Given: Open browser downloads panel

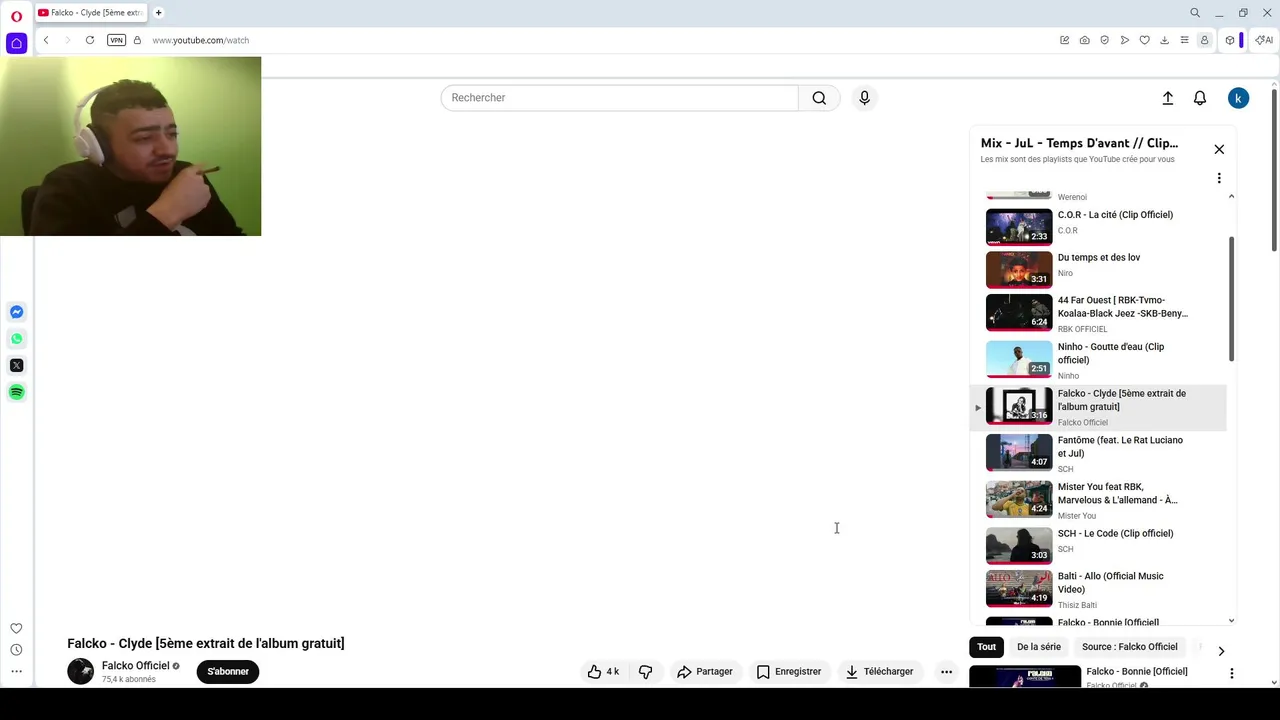Looking at the screenshot, I should click(x=1165, y=40).
